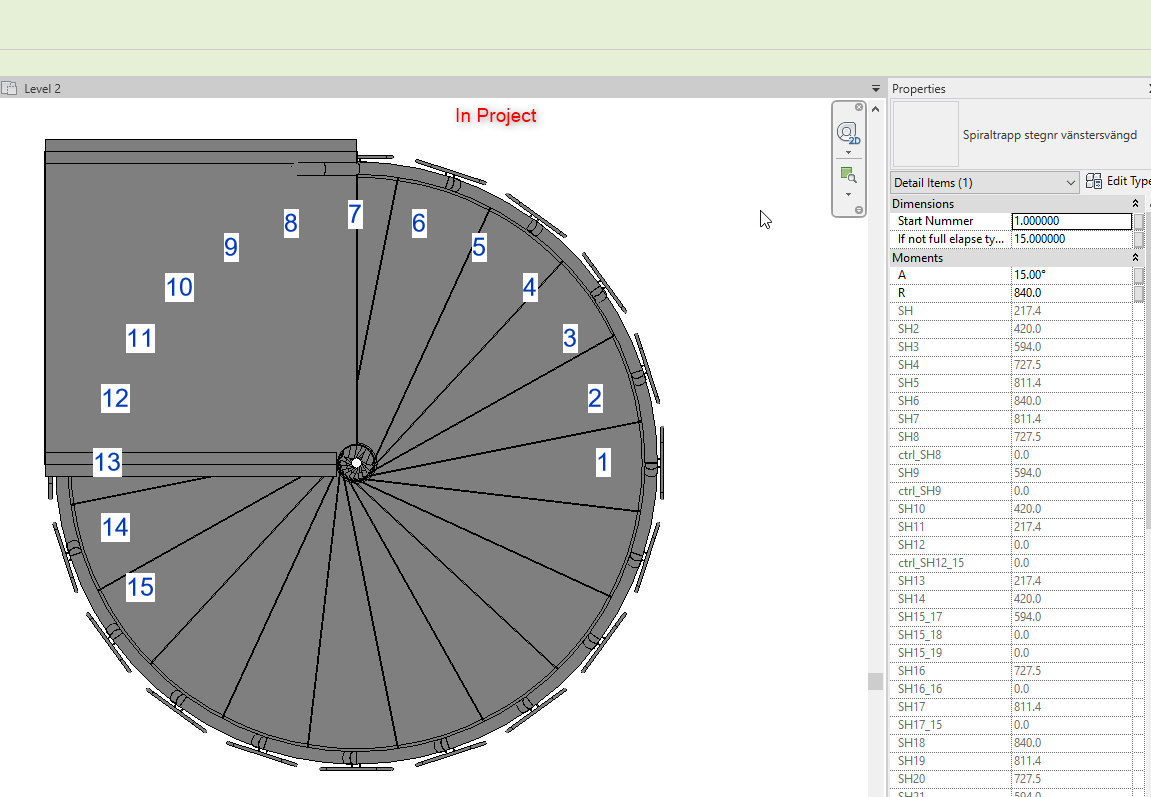Activate the 2D steering wheel tool
The image size is (1151, 797).
(847, 131)
